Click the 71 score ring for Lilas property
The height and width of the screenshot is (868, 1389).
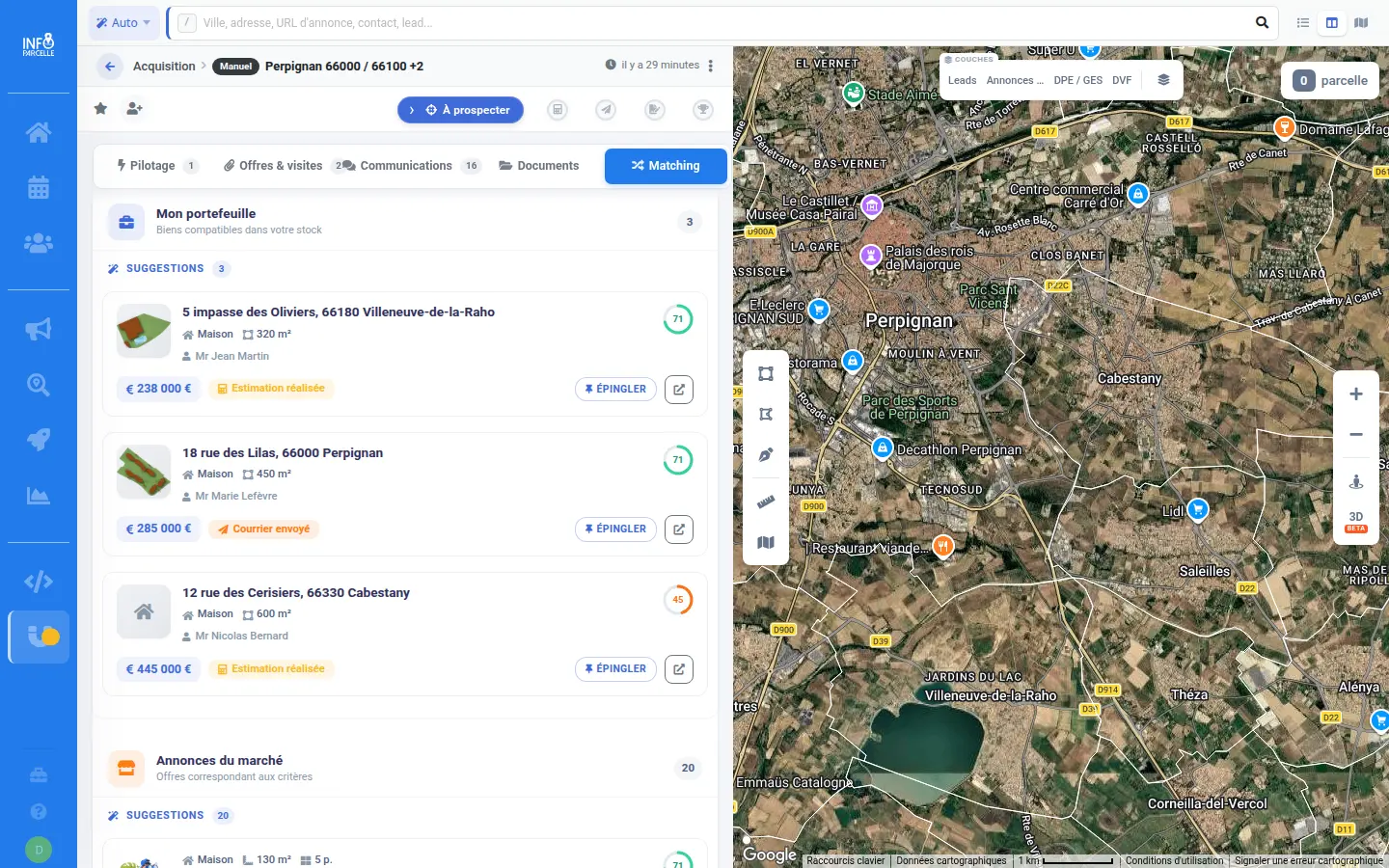pos(678,460)
